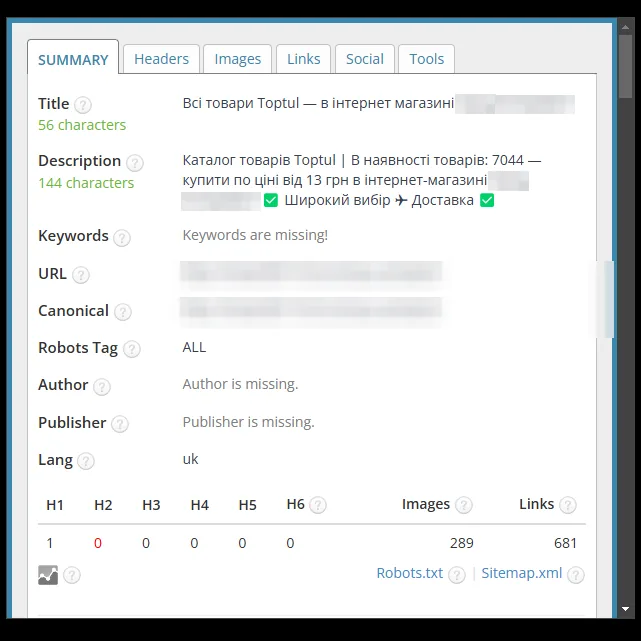The image size is (641, 641).
Task: Click the help icon next to Description
Action: point(134,163)
